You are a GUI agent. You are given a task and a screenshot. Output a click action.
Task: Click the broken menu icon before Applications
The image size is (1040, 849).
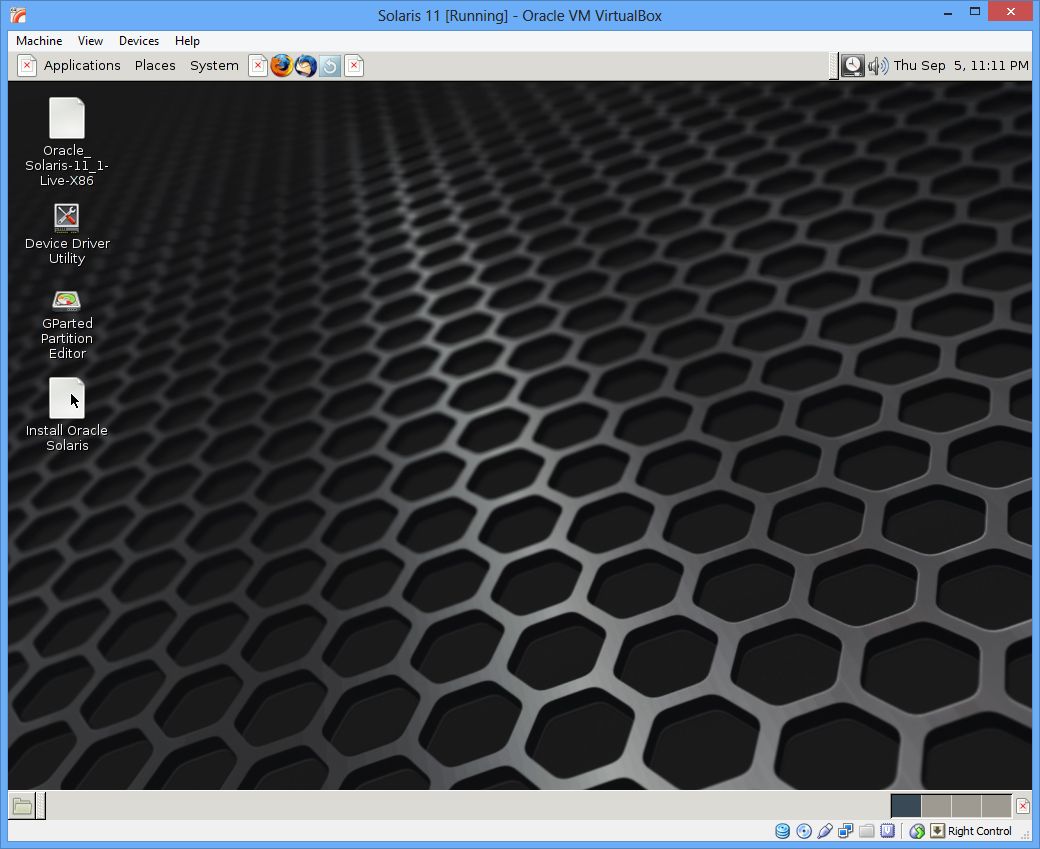(27, 66)
